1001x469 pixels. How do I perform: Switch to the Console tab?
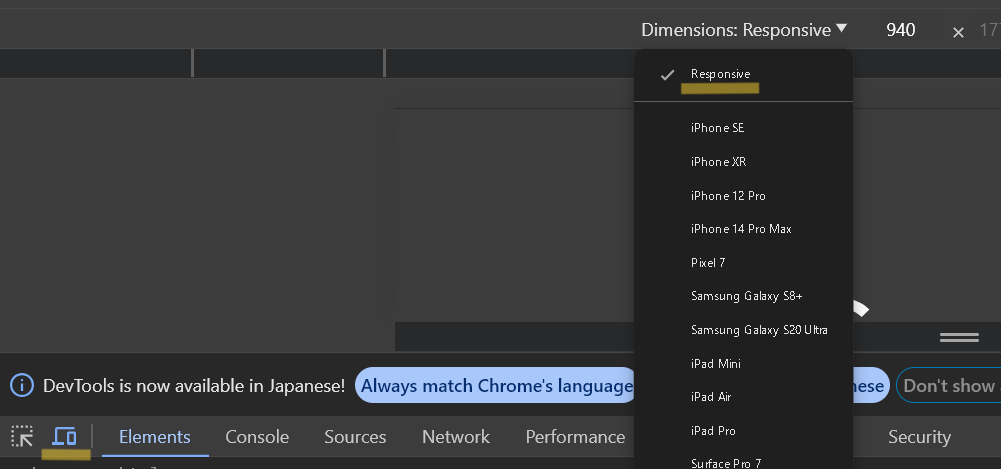point(257,436)
